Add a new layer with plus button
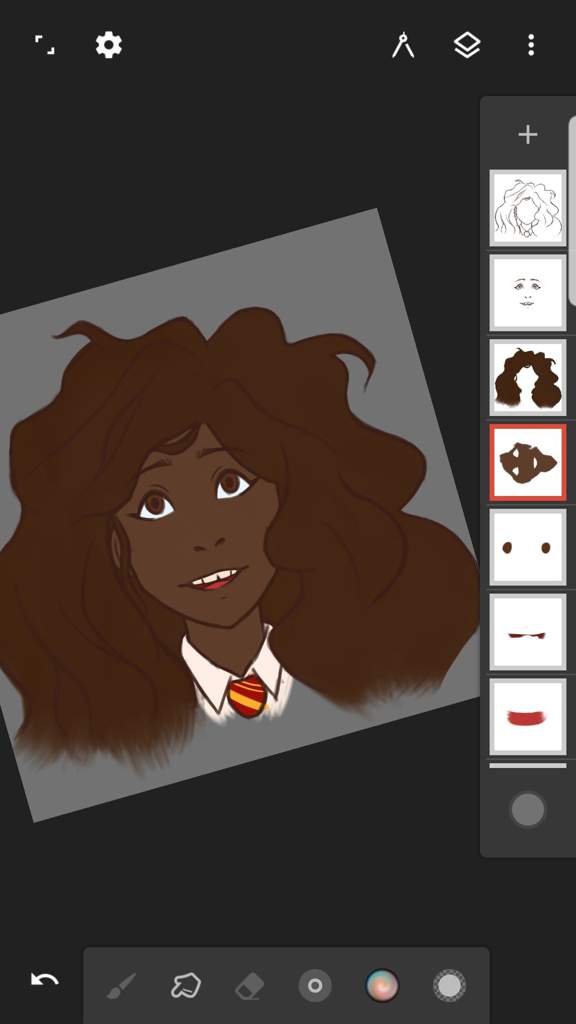 coord(528,135)
